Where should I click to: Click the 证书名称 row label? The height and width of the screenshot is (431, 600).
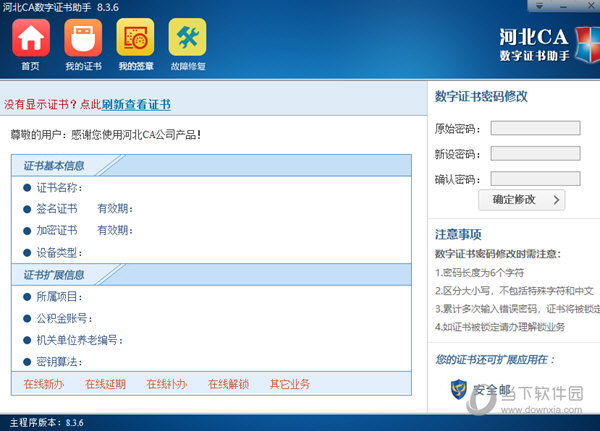pyautogui.click(x=59, y=188)
